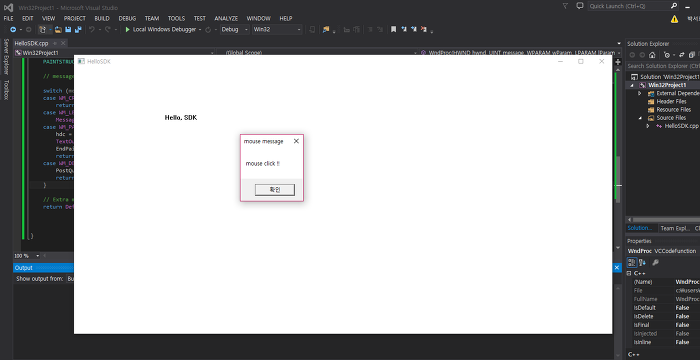Image resolution: width=700 pixels, height=360 pixels.
Task: Click the Collapse All icon in Solution Explorer
Action: coord(692,55)
